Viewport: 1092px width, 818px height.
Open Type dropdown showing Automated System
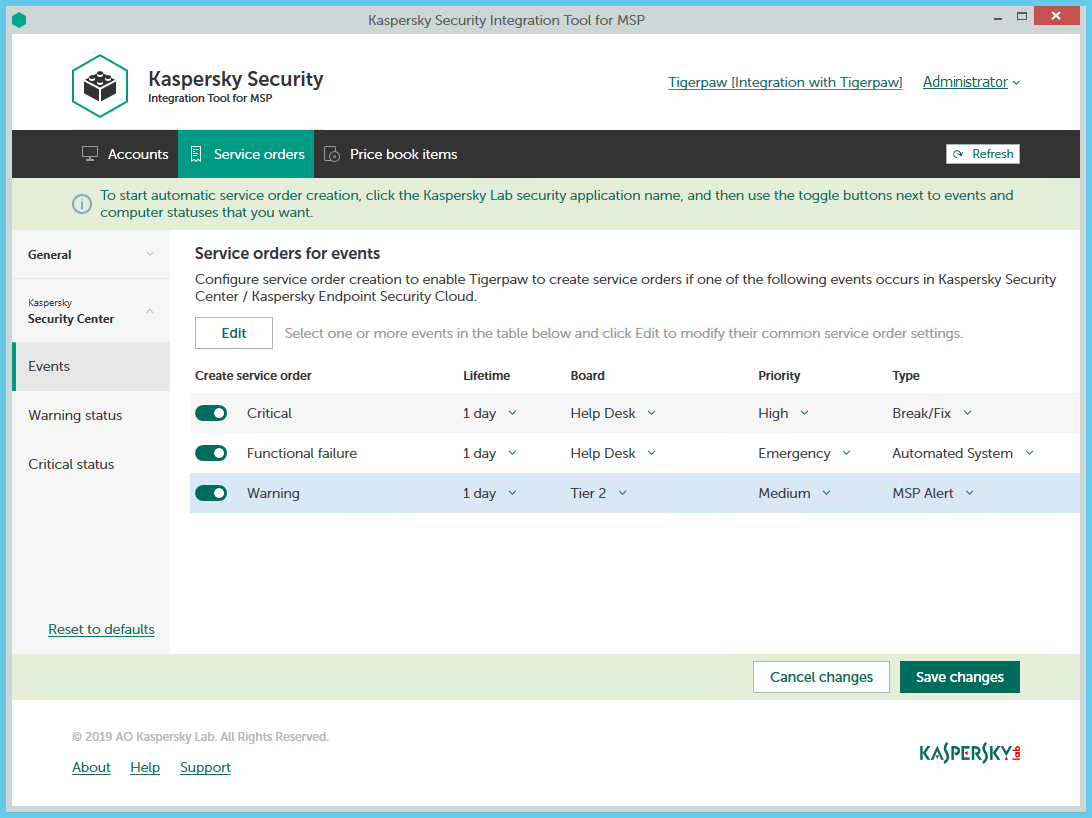tap(962, 453)
